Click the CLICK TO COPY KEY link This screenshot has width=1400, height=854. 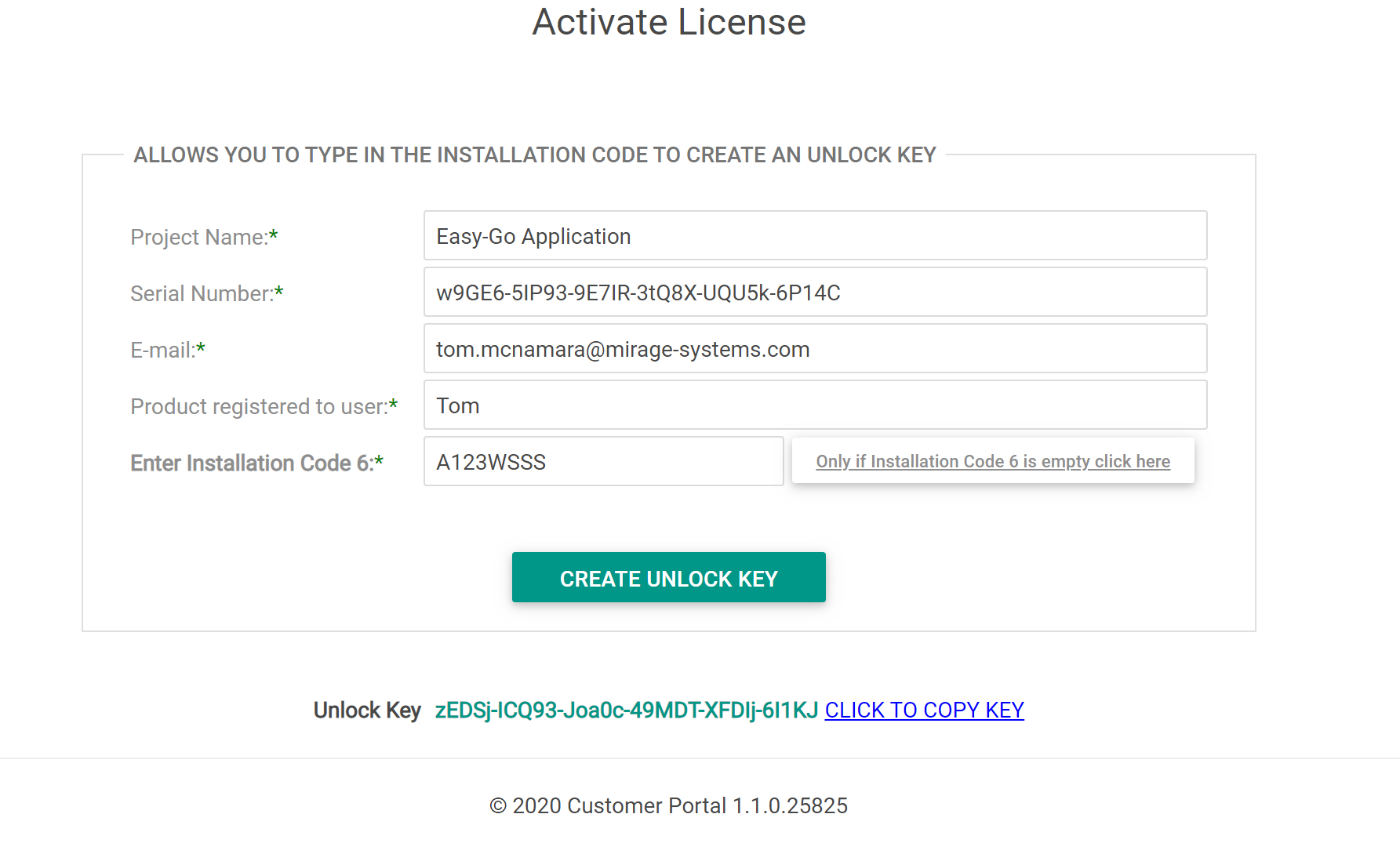(924, 710)
